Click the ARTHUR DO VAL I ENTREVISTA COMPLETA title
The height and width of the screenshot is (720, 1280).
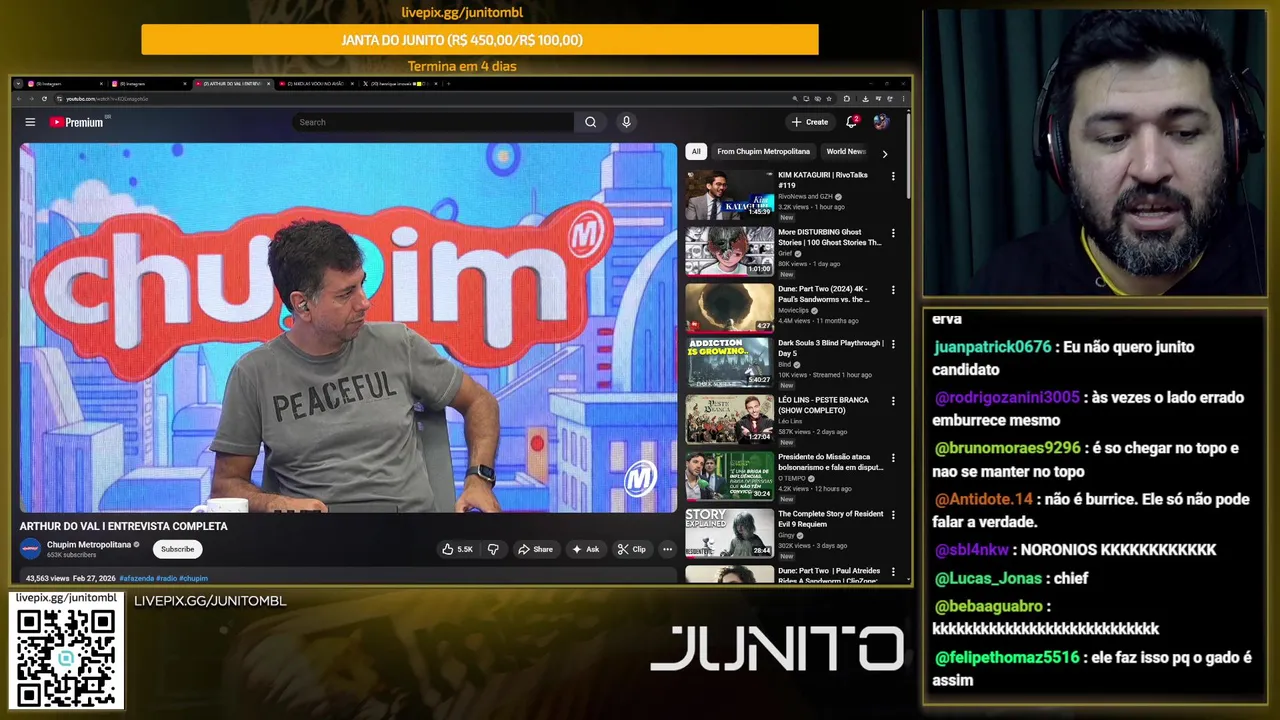click(124, 526)
